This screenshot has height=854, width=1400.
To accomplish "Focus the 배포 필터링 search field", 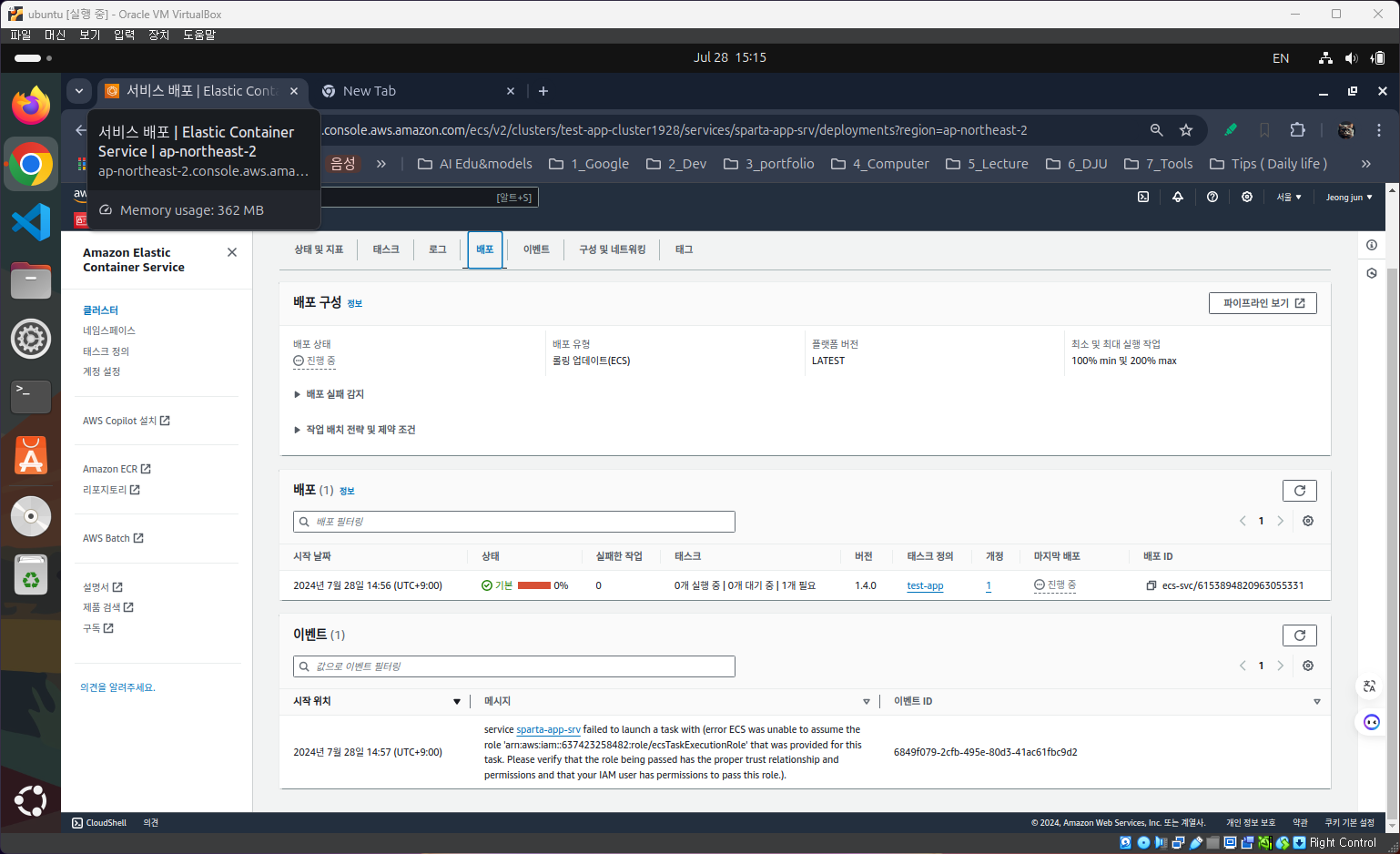I will (x=514, y=522).
